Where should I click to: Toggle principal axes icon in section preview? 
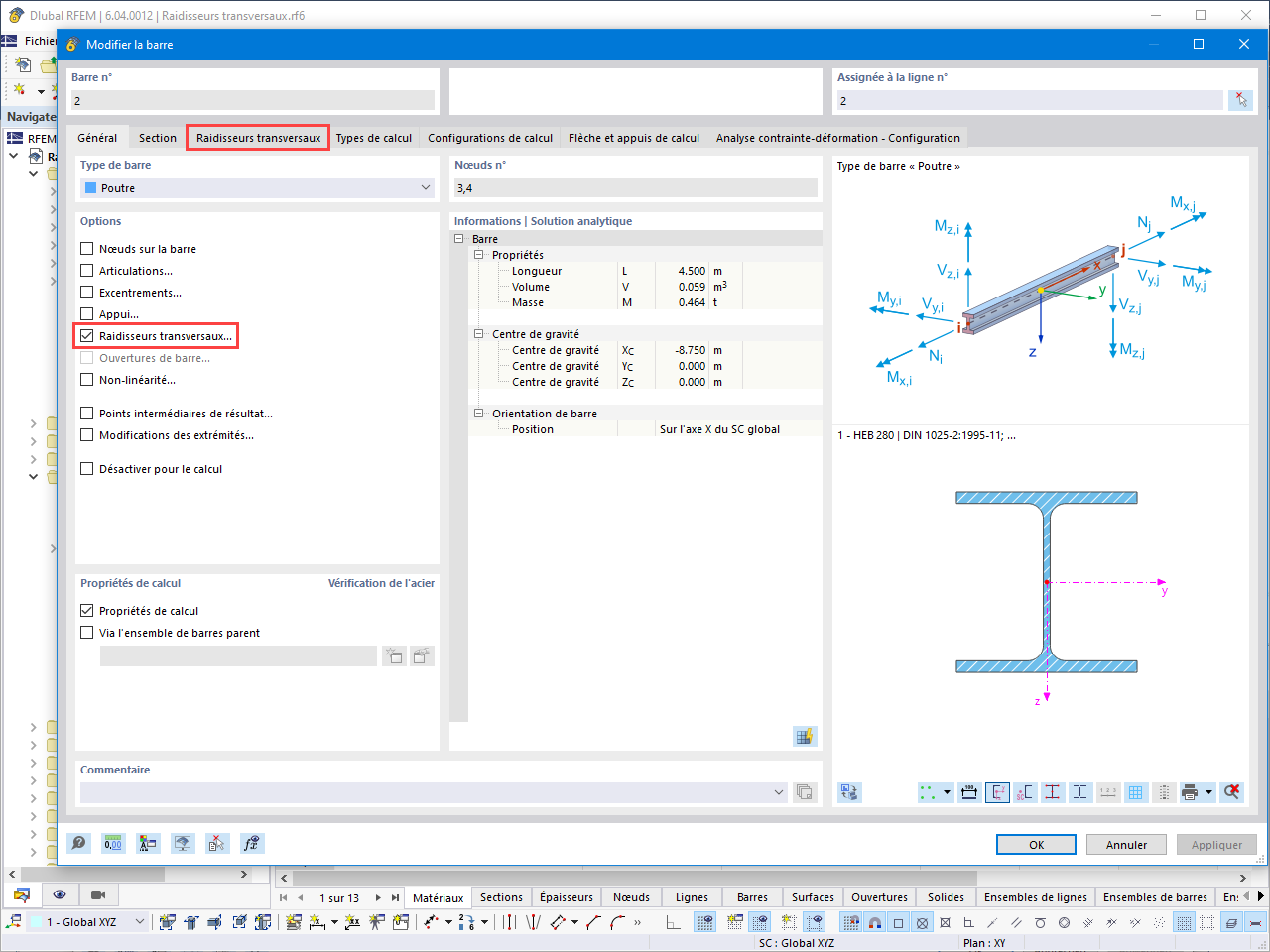997,792
